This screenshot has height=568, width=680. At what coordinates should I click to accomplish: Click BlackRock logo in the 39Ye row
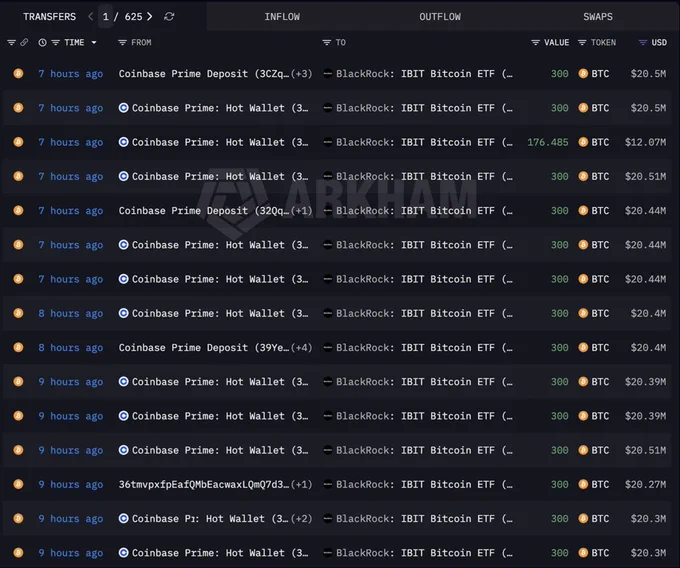click(x=328, y=347)
